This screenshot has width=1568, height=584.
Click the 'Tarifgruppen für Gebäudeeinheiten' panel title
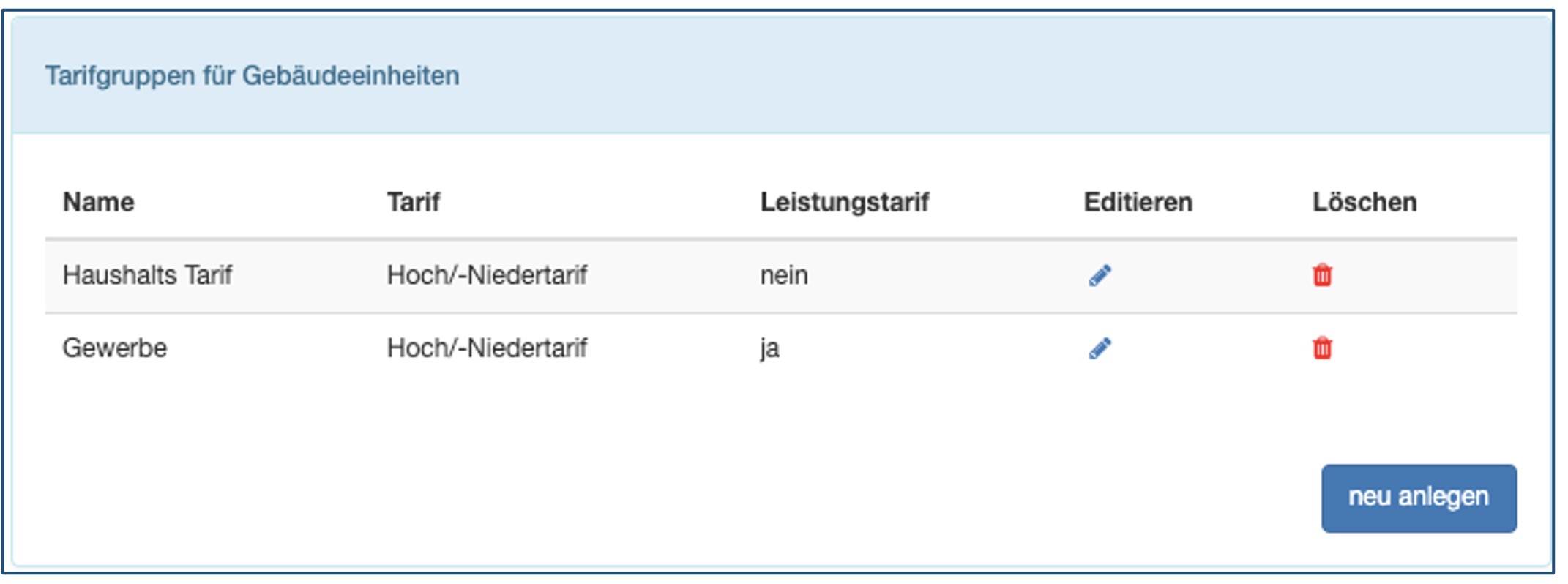(x=253, y=76)
